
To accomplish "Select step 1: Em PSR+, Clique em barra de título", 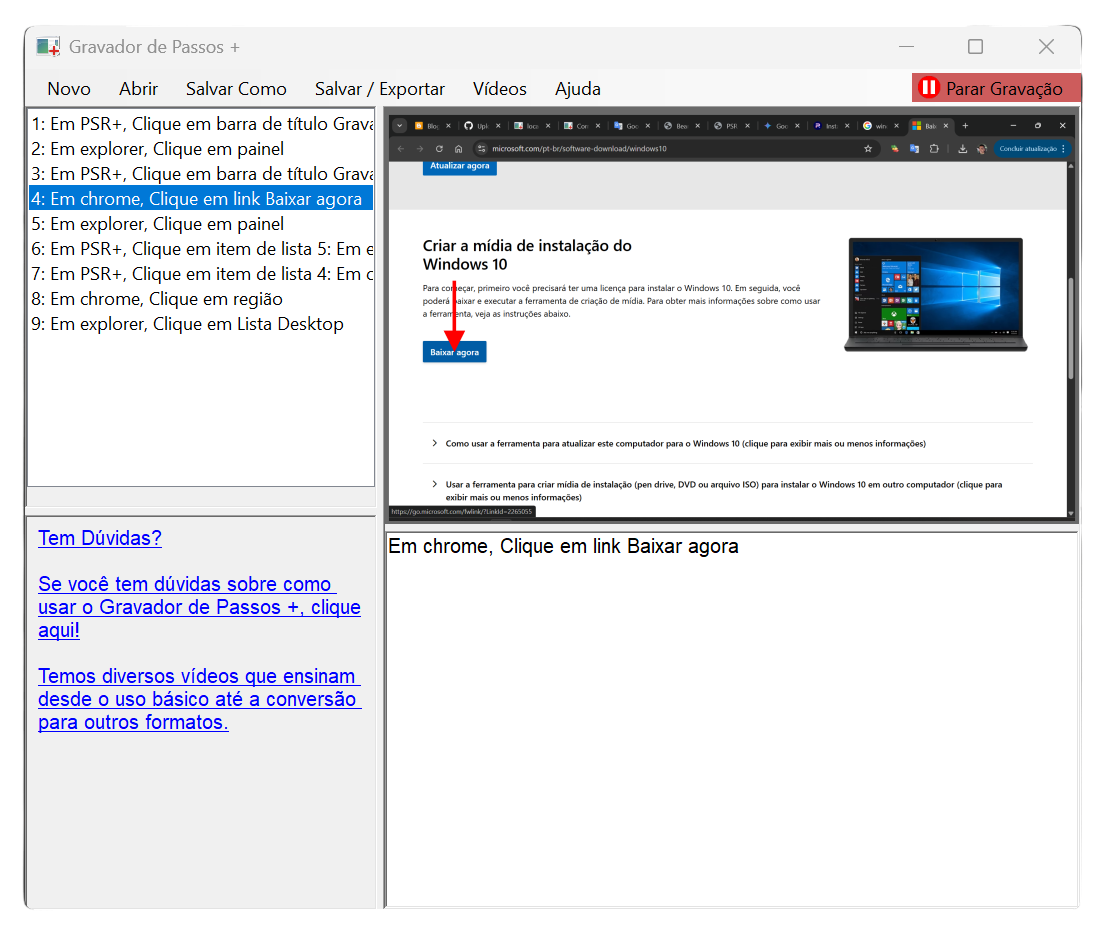I will [x=201, y=124].
